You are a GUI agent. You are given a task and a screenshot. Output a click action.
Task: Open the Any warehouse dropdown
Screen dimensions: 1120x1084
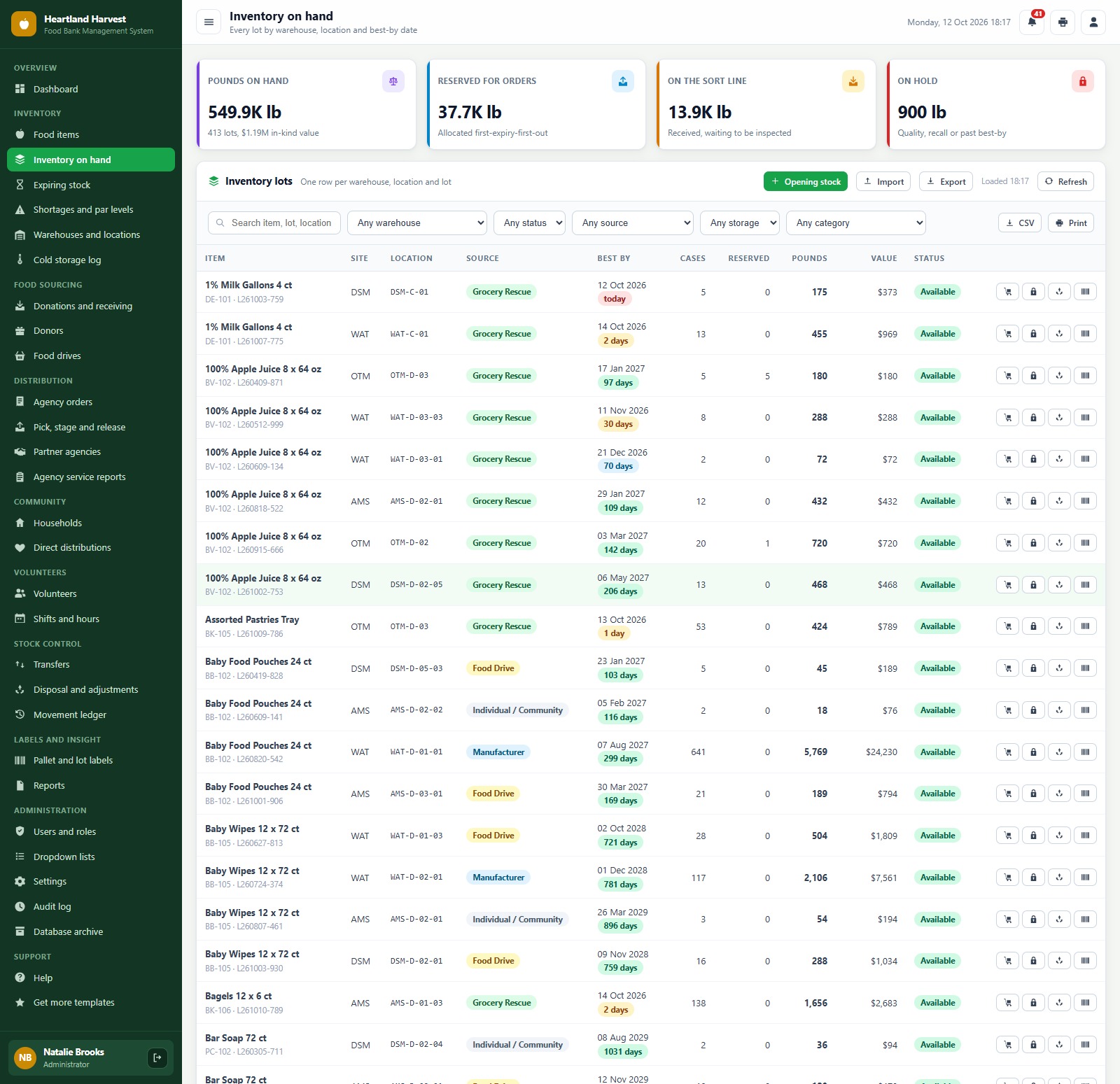tap(417, 223)
